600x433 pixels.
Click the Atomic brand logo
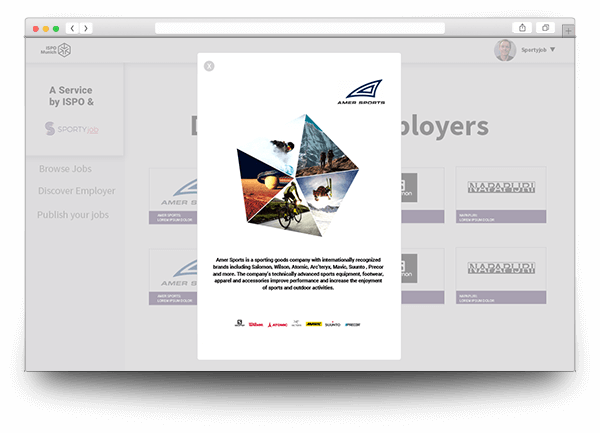coord(277,325)
